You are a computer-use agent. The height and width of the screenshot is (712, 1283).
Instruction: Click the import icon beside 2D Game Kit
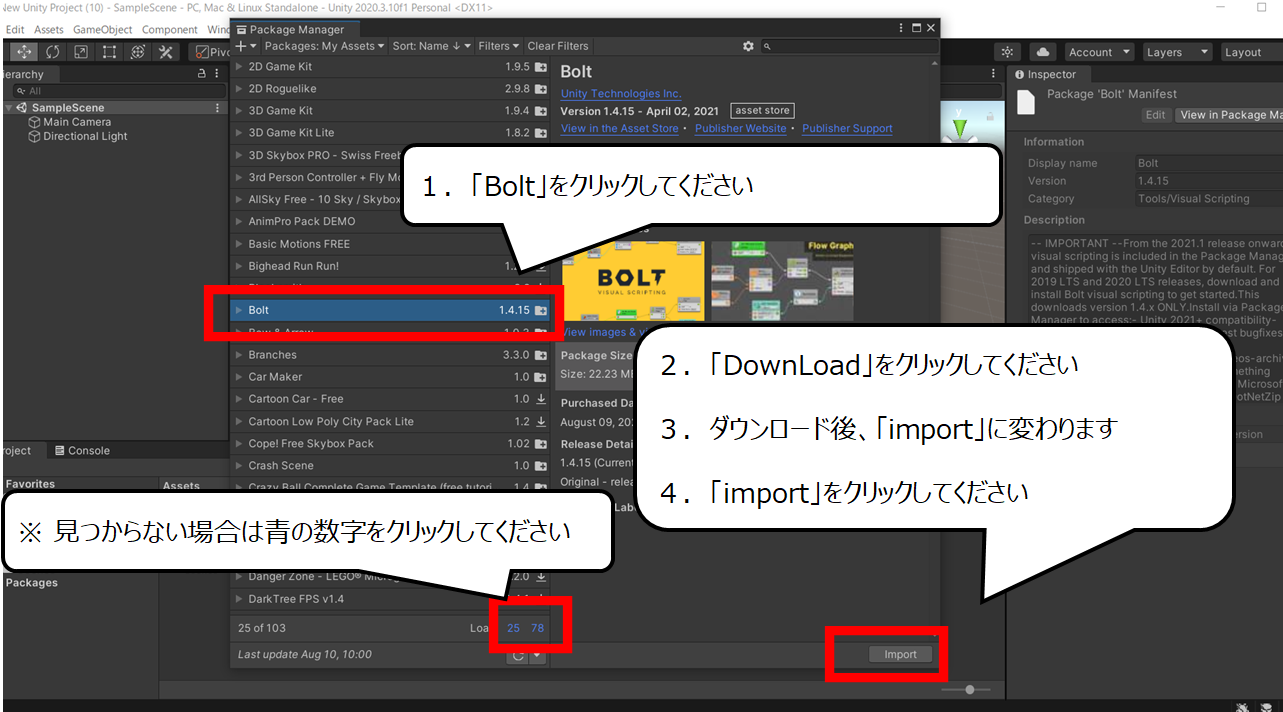pos(541,67)
